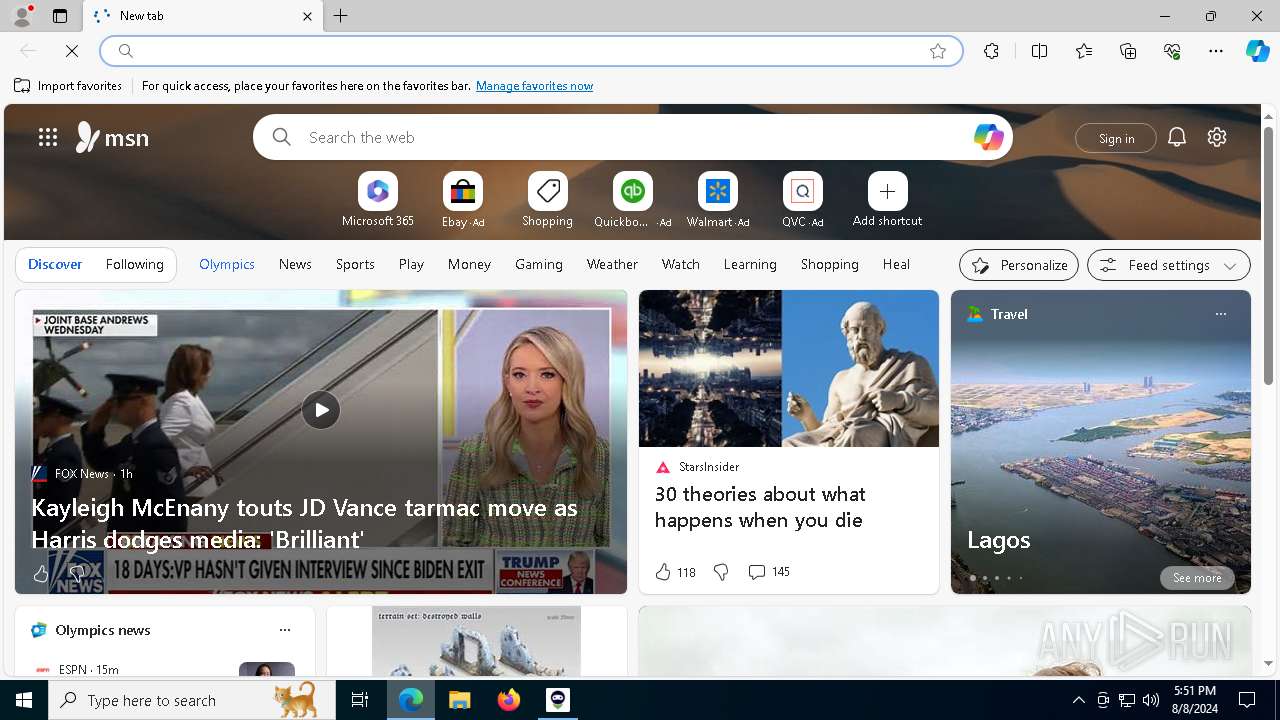Click See more on Travel card
Image resolution: width=1280 pixels, height=720 pixels.
click(1197, 578)
